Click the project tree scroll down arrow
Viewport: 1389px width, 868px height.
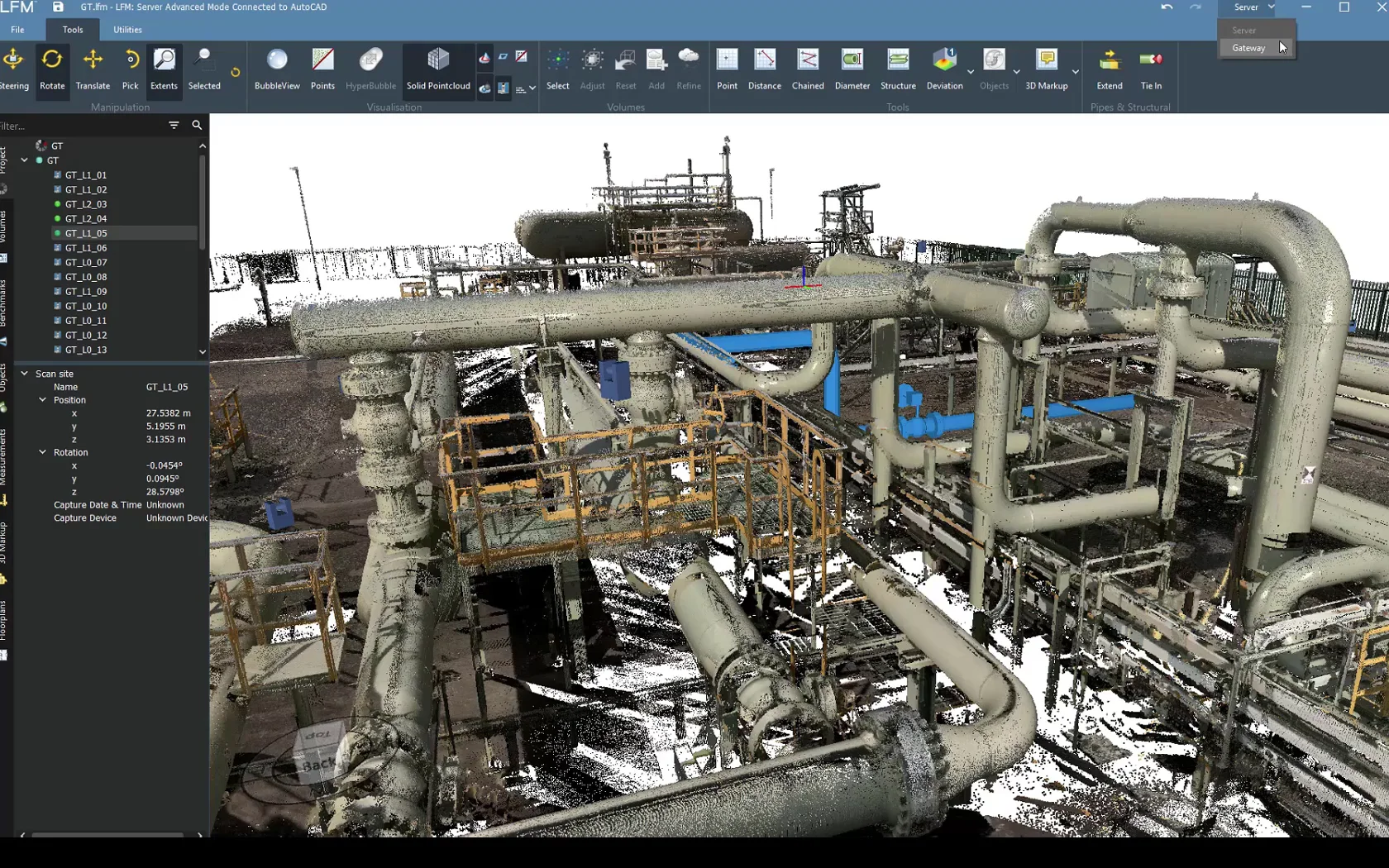[x=203, y=352]
